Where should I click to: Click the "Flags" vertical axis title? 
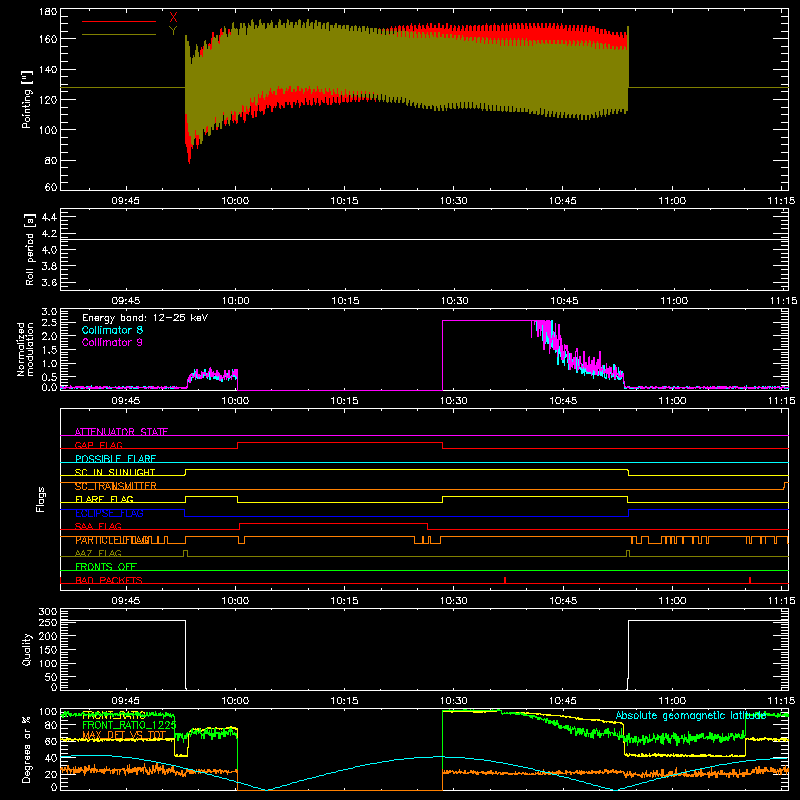coord(41,499)
